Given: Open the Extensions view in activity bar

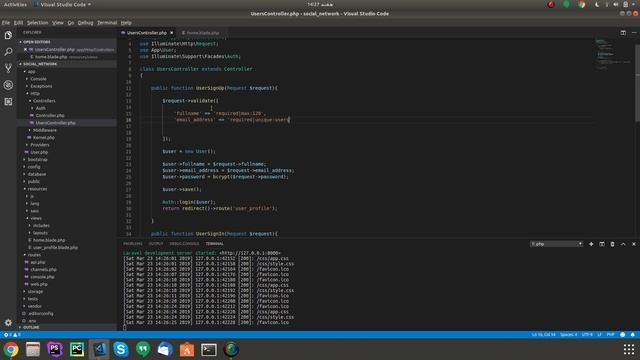Looking at the screenshot, I should (x=8, y=102).
